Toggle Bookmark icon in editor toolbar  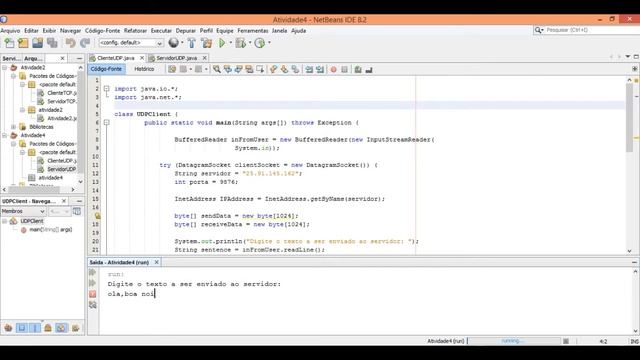(x=295, y=69)
